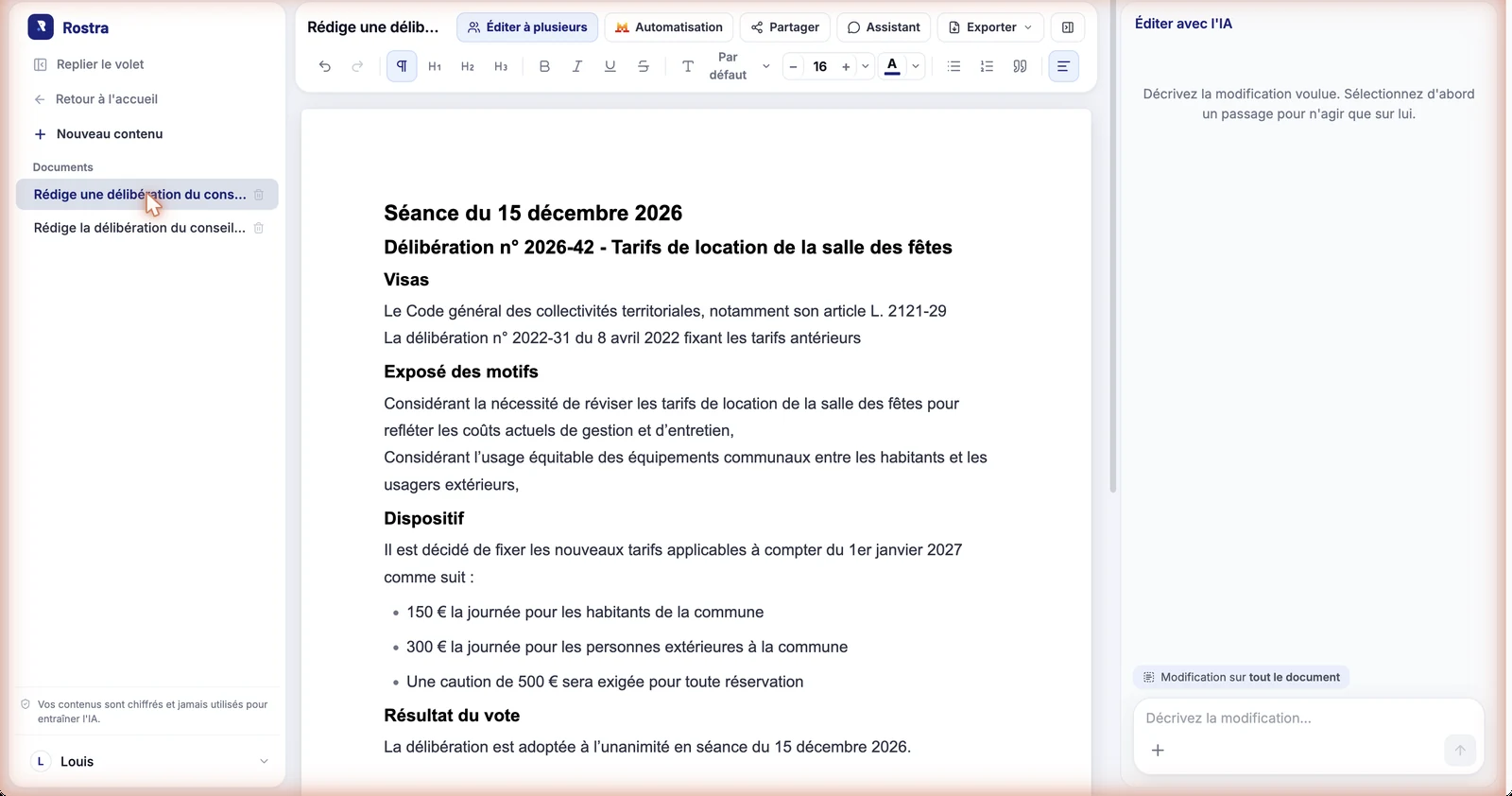Click the "Visas" heading

click(x=406, y=280)
